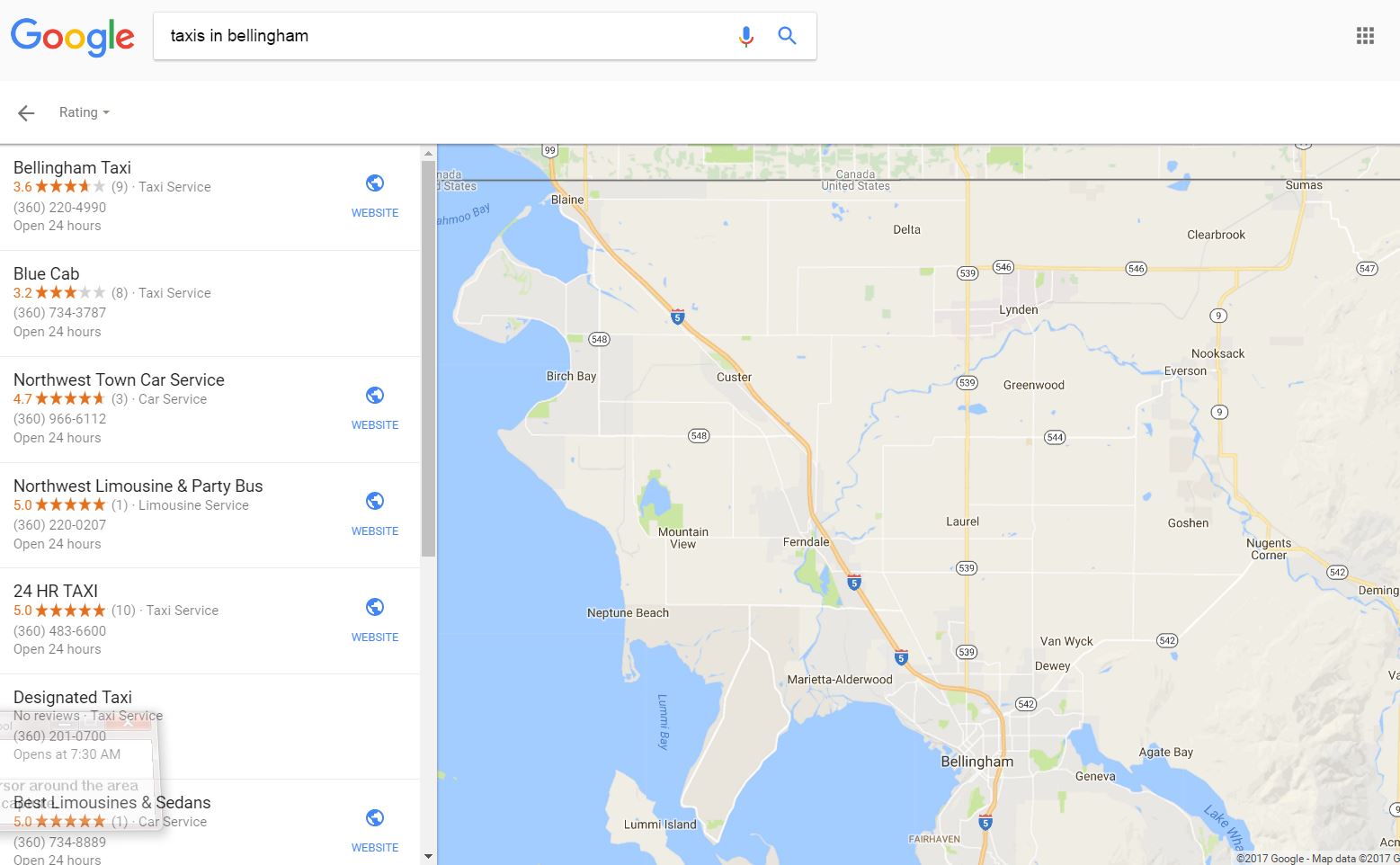This screenshot has height=865, width=1400.
Task: Open Northwest Town Car Service website icon
Action: click(x=375, y=396)
